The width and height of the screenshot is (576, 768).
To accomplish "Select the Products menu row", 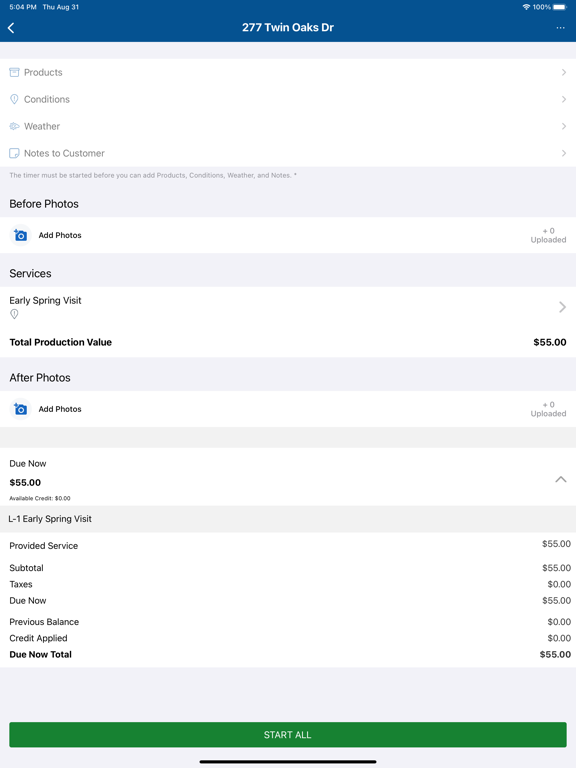I will pyautogui.click(x=288, y=72).
